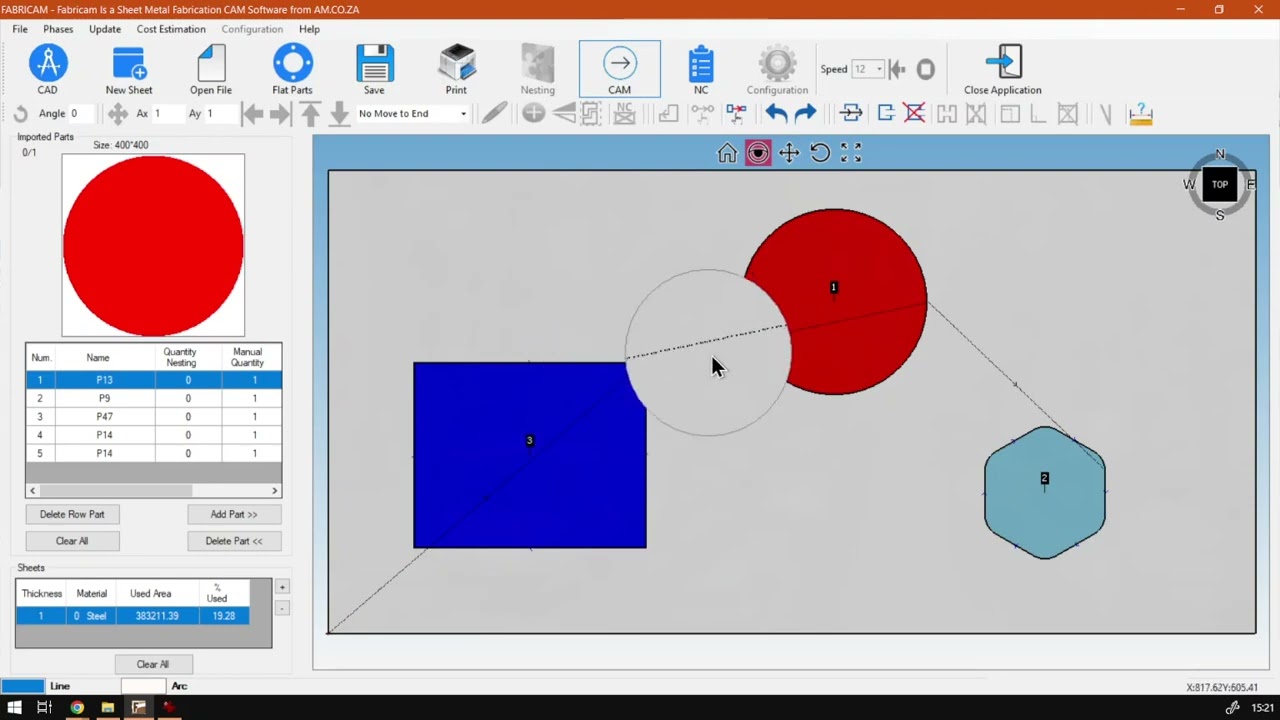
Task: Select the blue rectangle part numbered 3
Action: 530,456
